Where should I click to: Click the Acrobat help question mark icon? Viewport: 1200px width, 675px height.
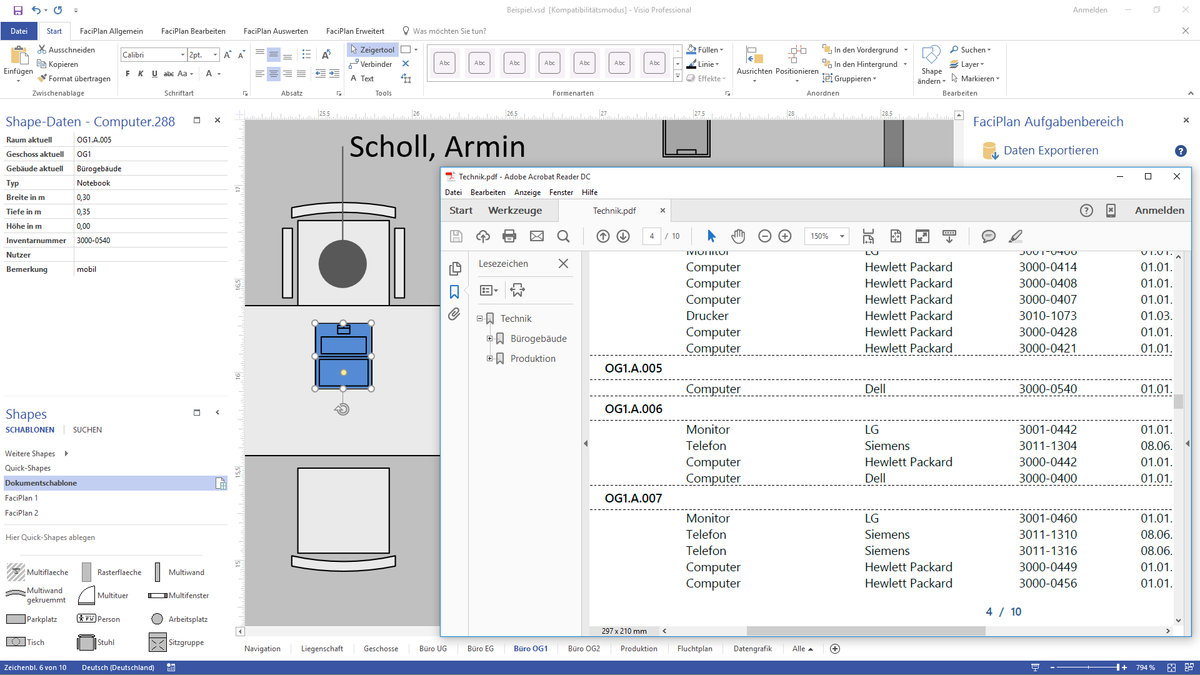[1087, 211]
